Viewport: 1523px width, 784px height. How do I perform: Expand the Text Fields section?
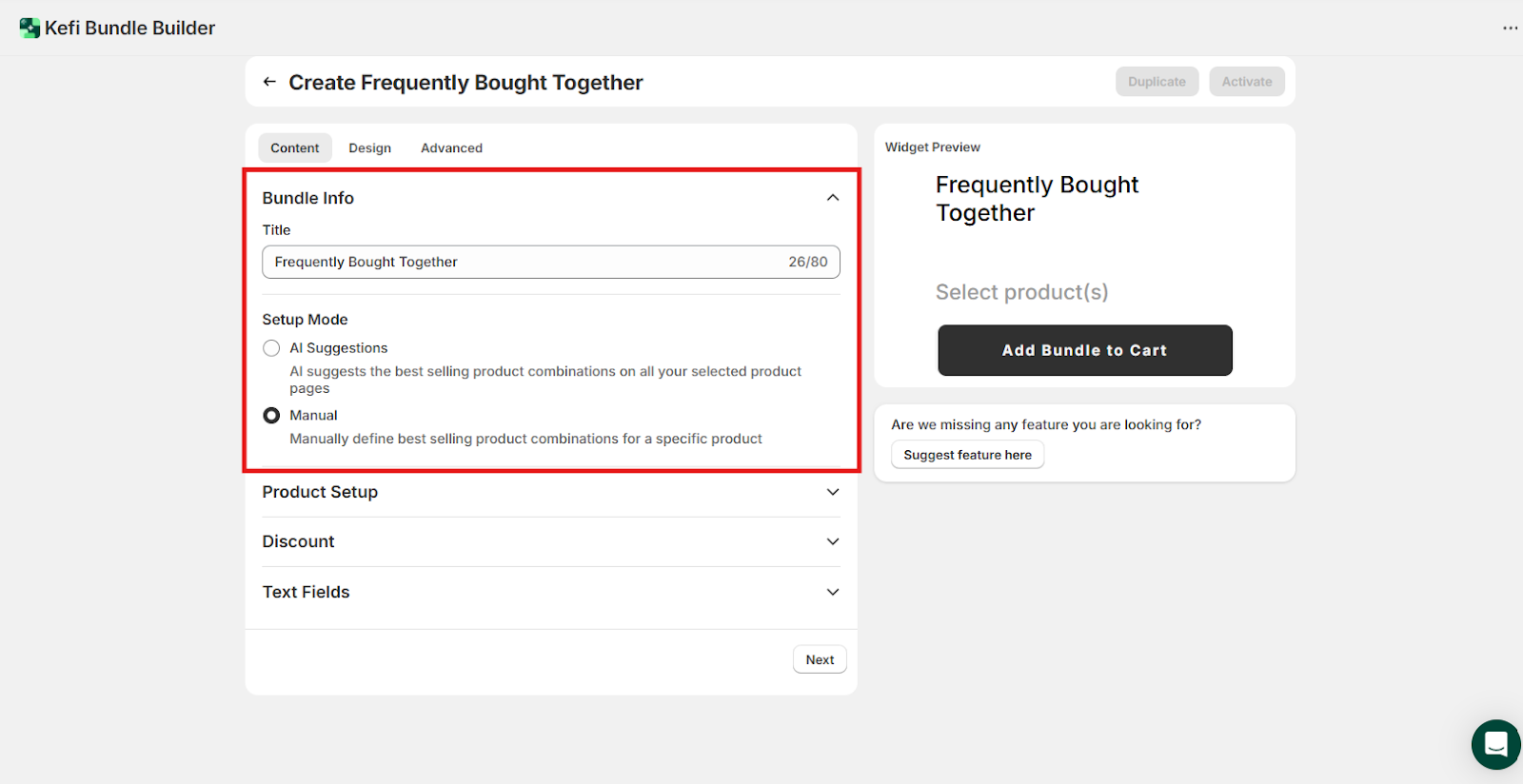(x=833, y=592)
